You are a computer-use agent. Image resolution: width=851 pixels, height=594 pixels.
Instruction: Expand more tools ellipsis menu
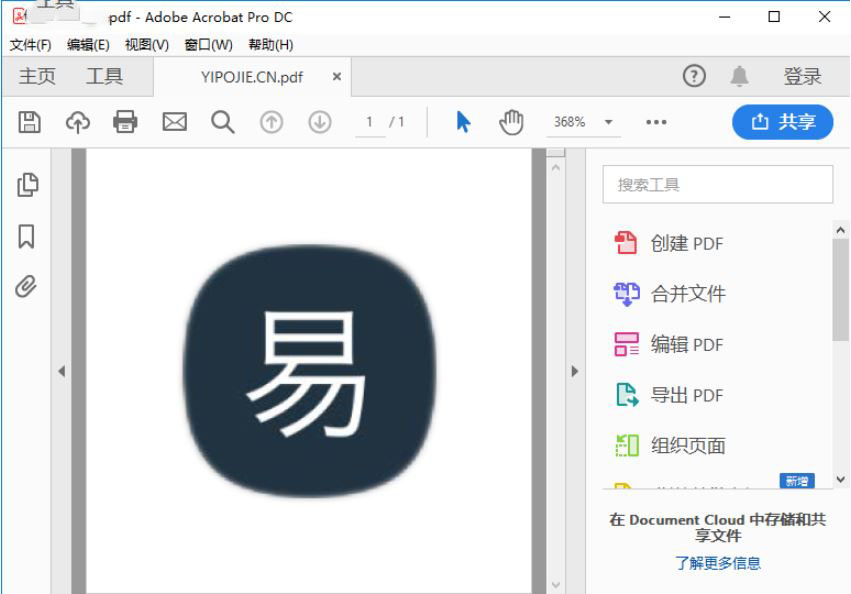[656, 122]
